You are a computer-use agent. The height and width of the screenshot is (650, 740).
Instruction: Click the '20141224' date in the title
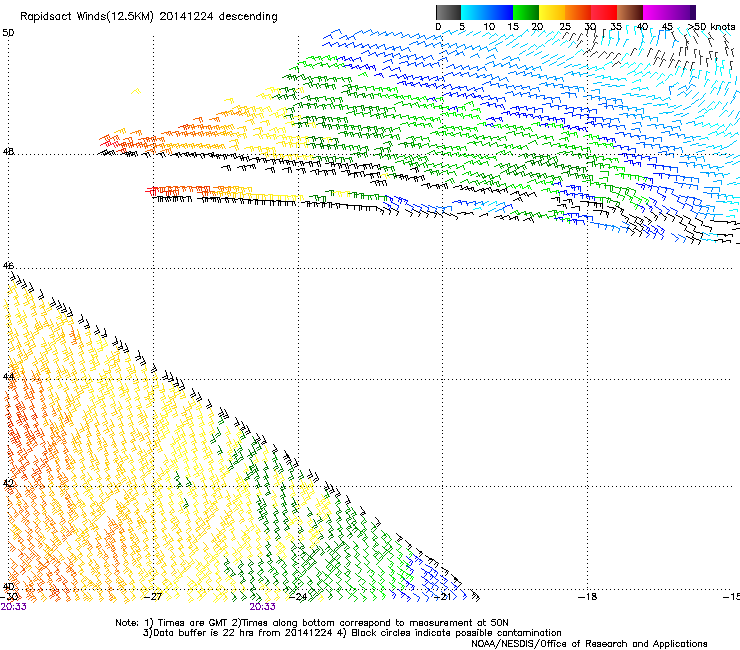[186, 17]
